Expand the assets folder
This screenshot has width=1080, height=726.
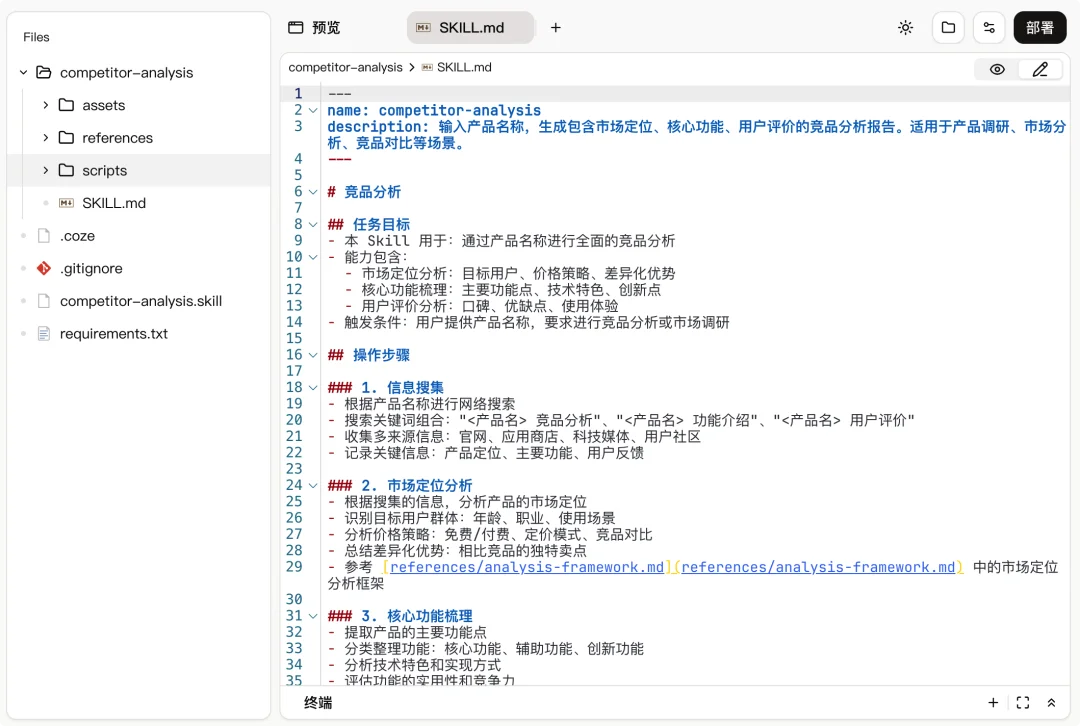46,105
